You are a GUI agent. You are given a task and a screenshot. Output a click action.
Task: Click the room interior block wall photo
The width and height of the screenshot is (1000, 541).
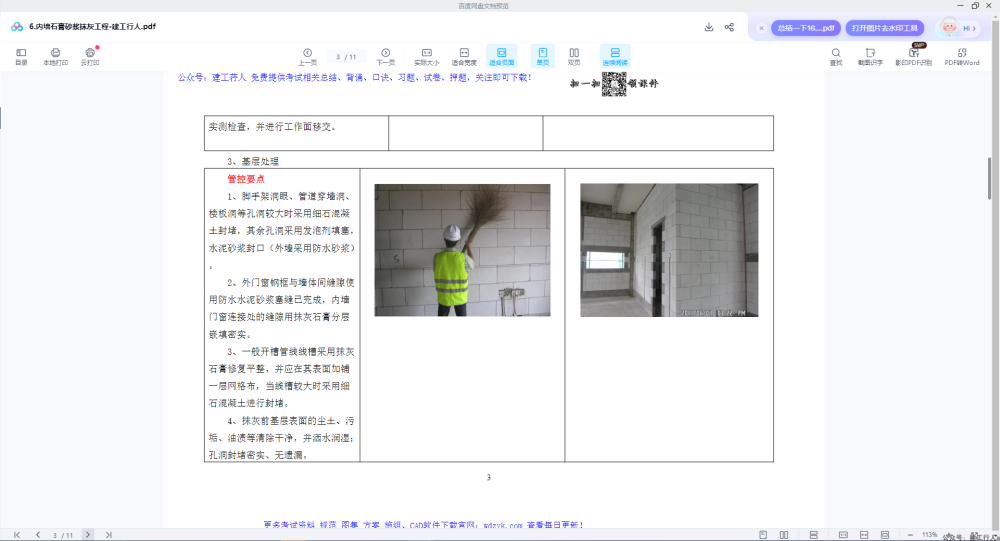[x=669, y=250]
